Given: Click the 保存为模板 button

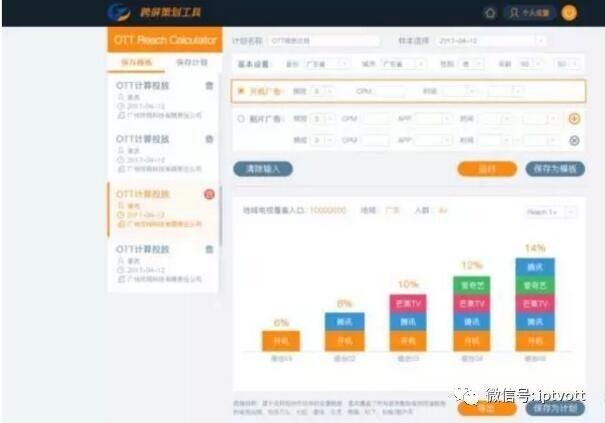Looking at the screenshot, I should [x=555, y=169].
